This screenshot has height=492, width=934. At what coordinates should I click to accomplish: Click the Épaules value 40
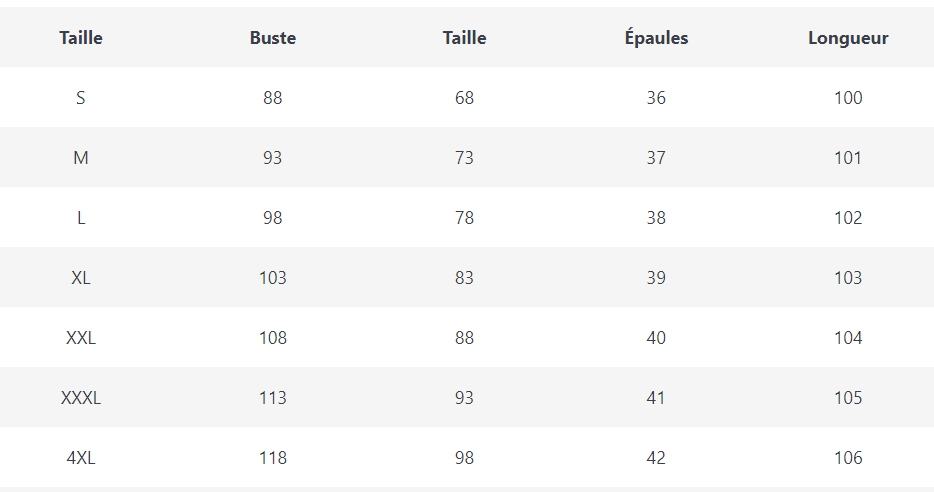656,338
